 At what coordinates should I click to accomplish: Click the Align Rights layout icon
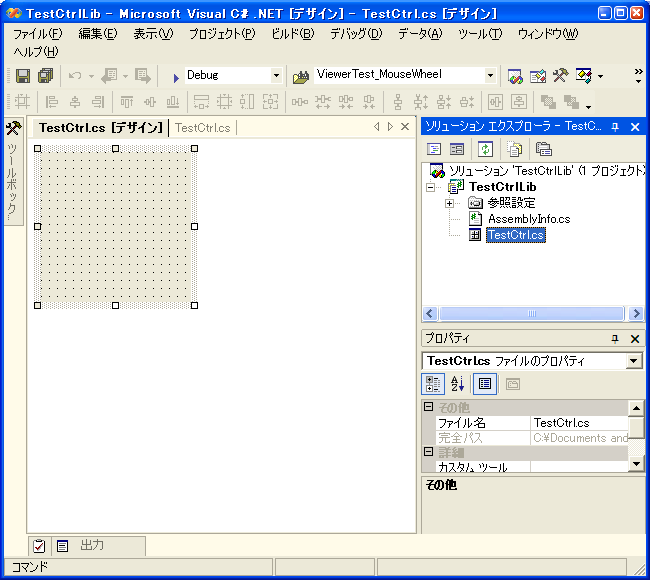click(x=98, y=102)
